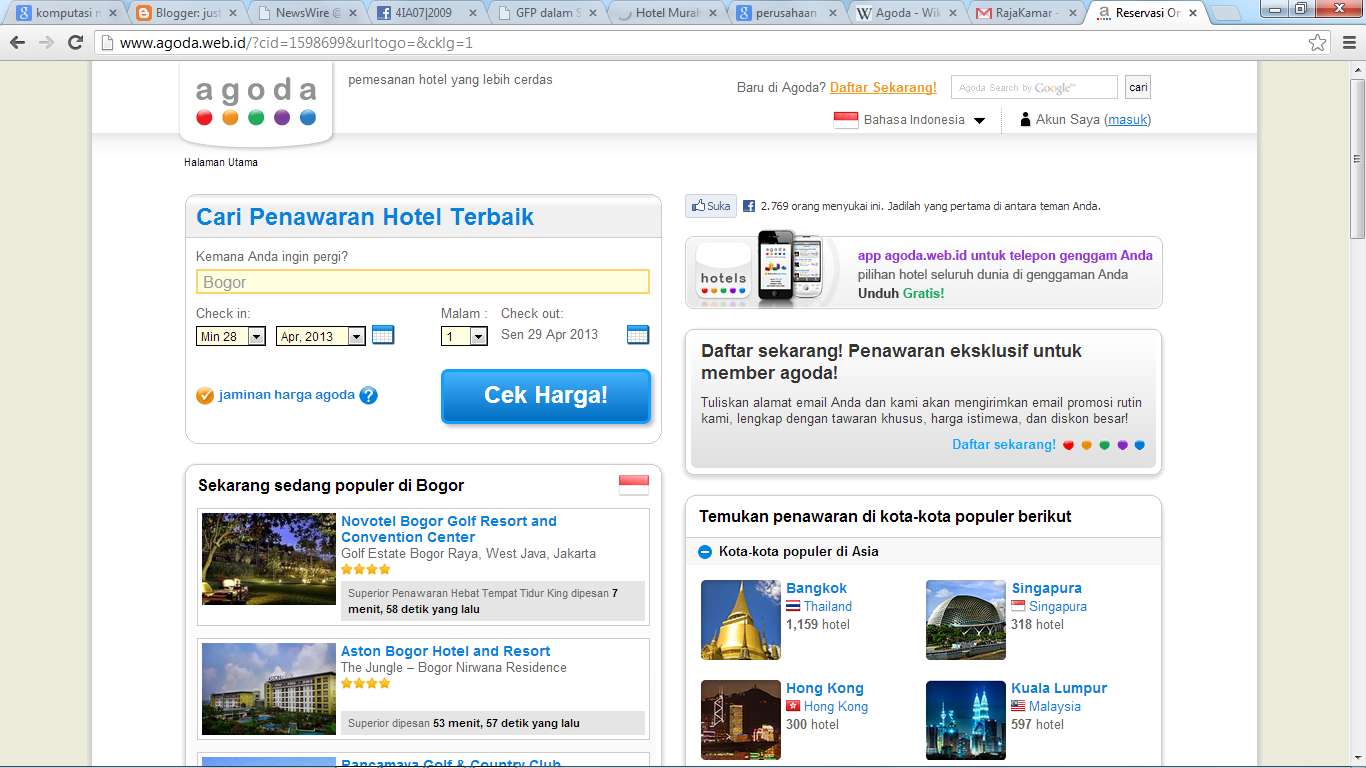
Task: Open the Malam nights dropdown
Action: pyautogui.click(x=464, y=336)
